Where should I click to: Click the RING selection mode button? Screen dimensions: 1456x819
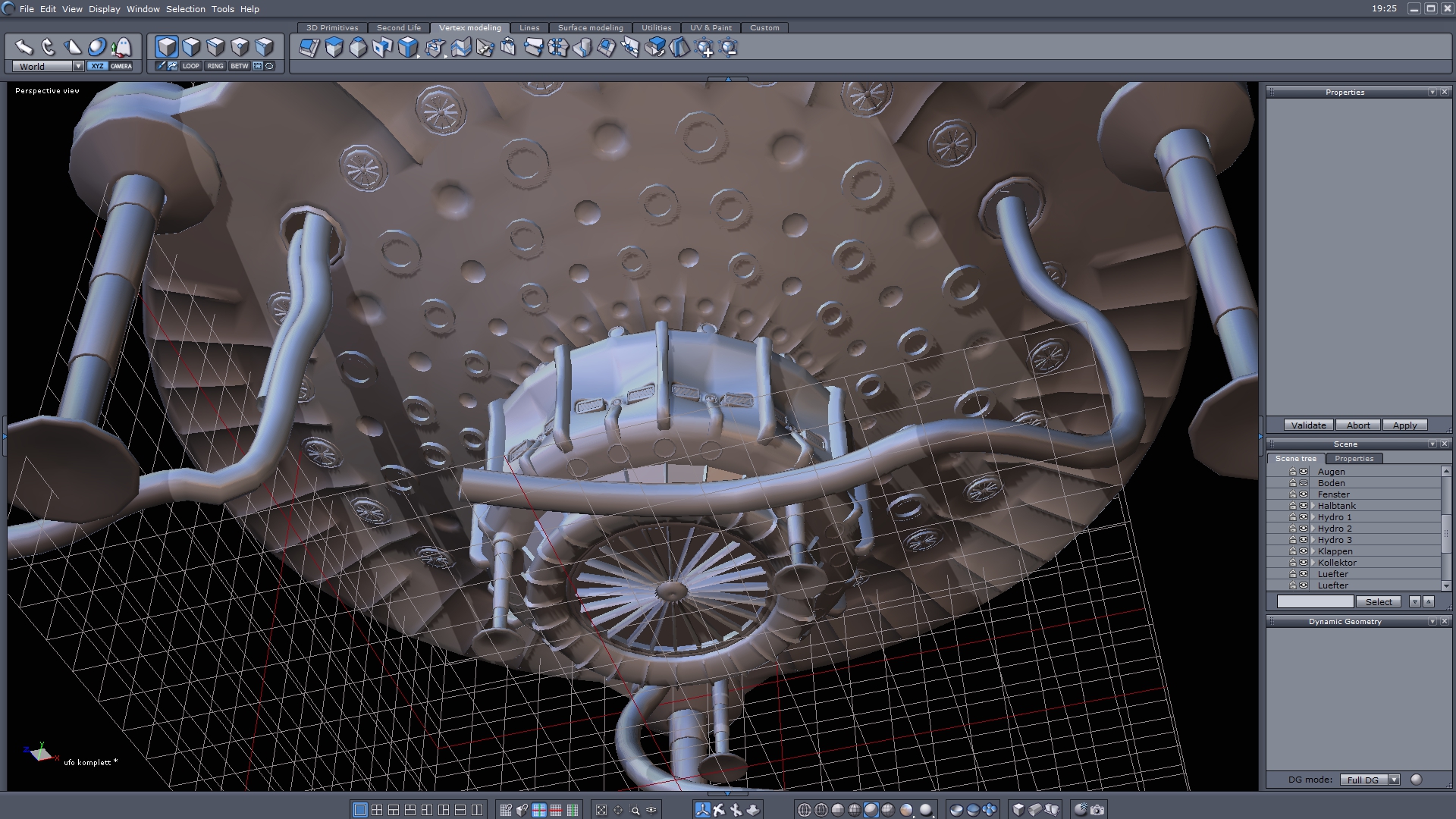tap(215, 66)
